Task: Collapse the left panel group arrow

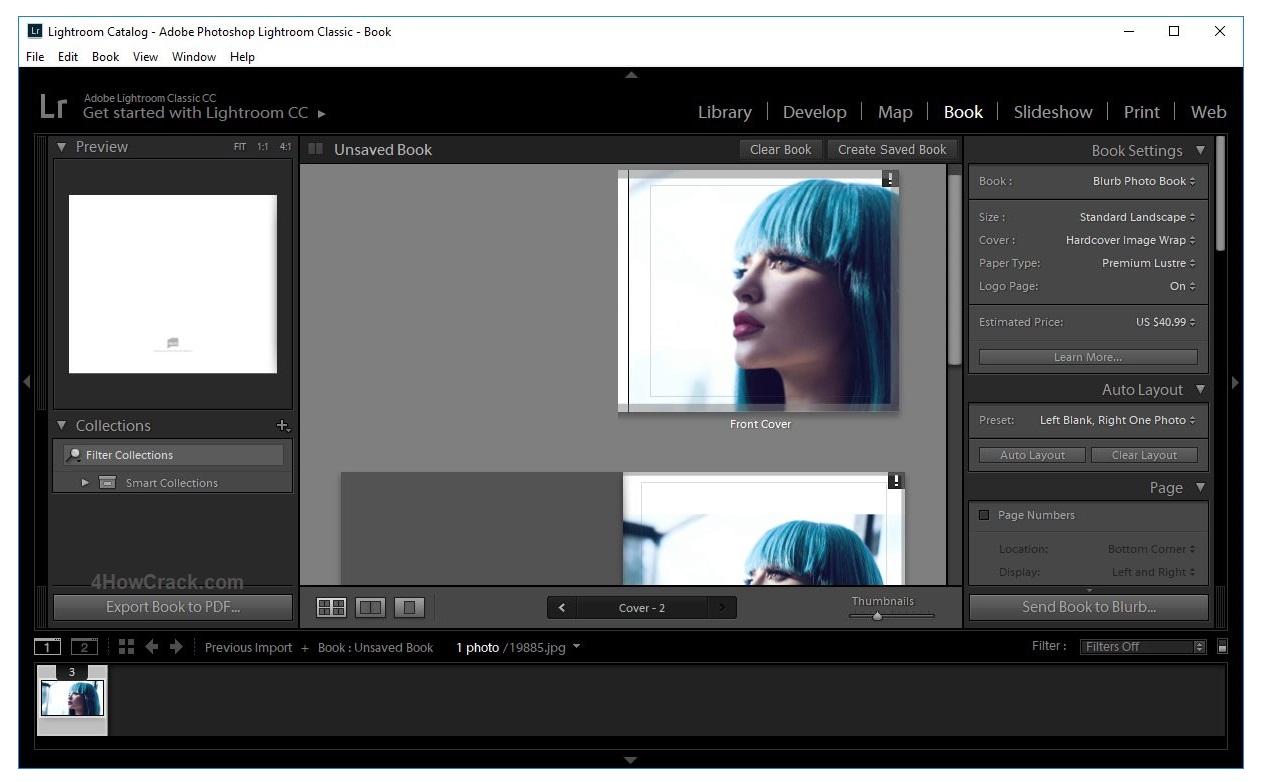Action: 27,382
